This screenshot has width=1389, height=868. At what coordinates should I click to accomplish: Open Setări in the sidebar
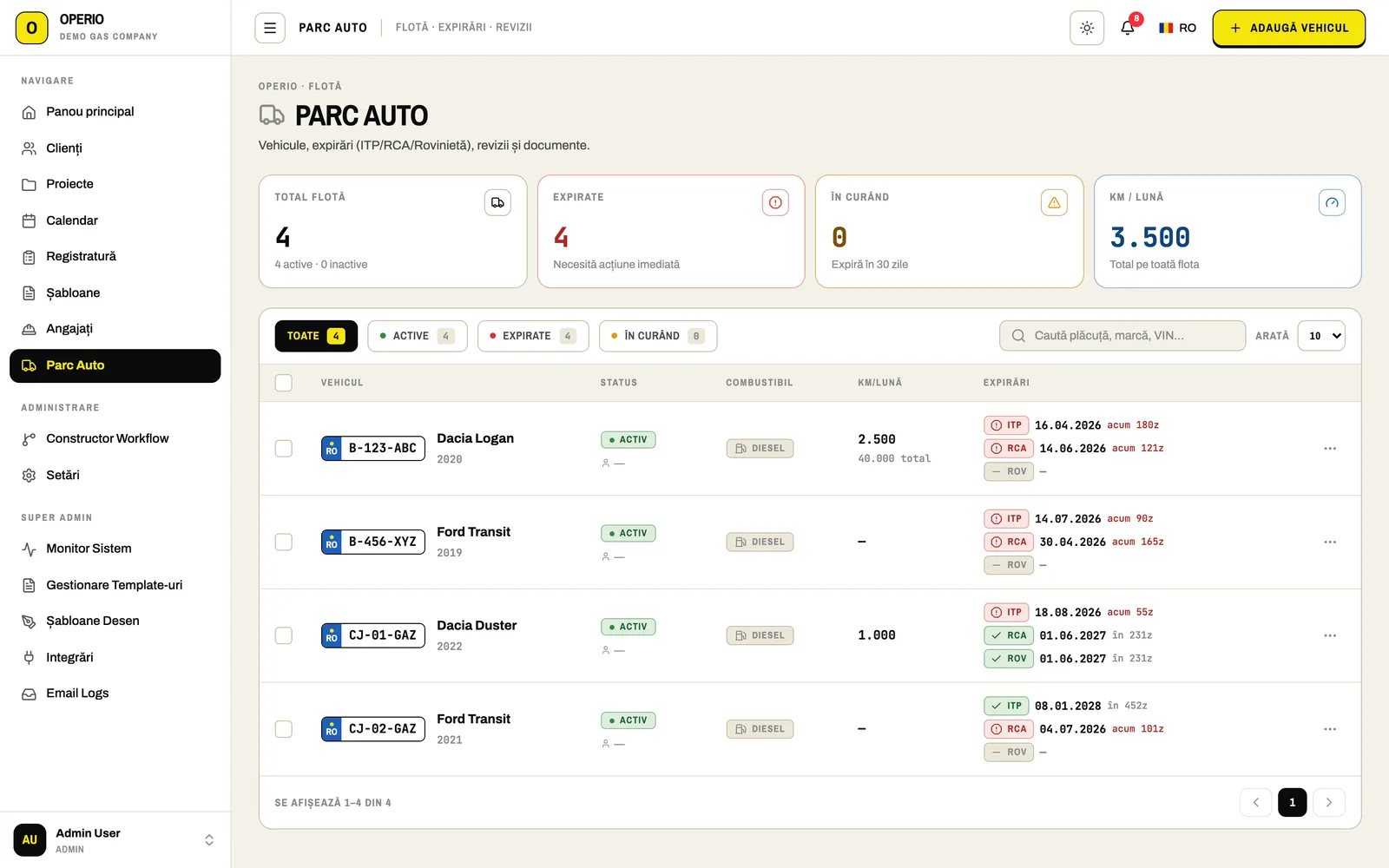point(115,476)
